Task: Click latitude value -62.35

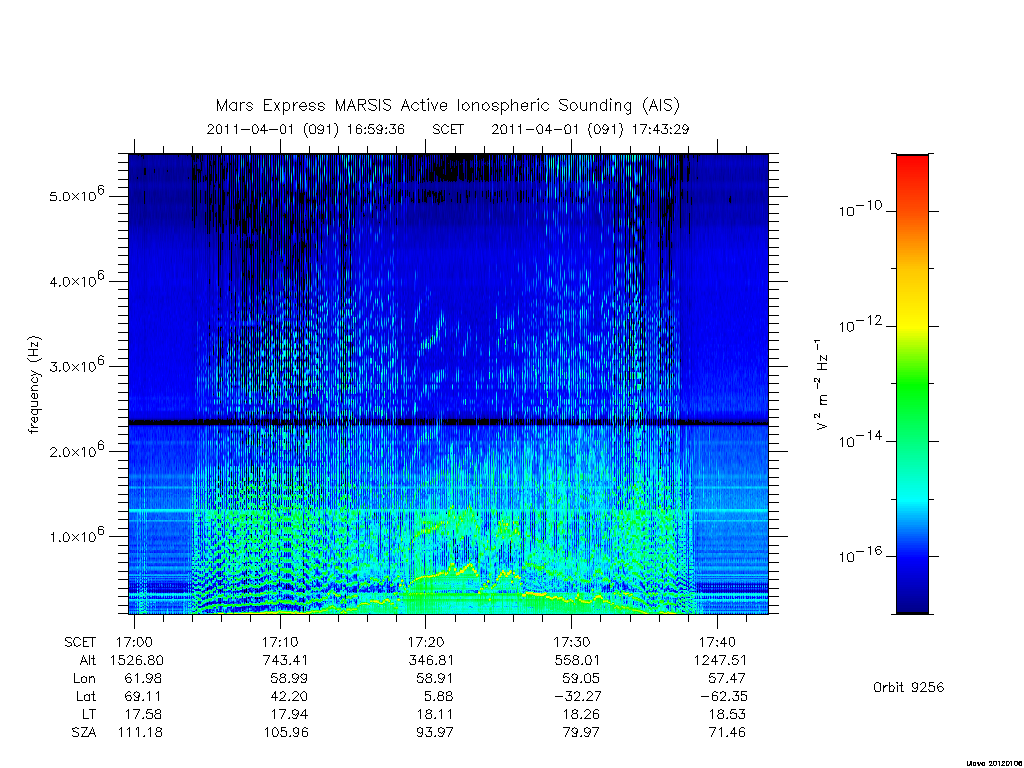Action: (724, 696)
